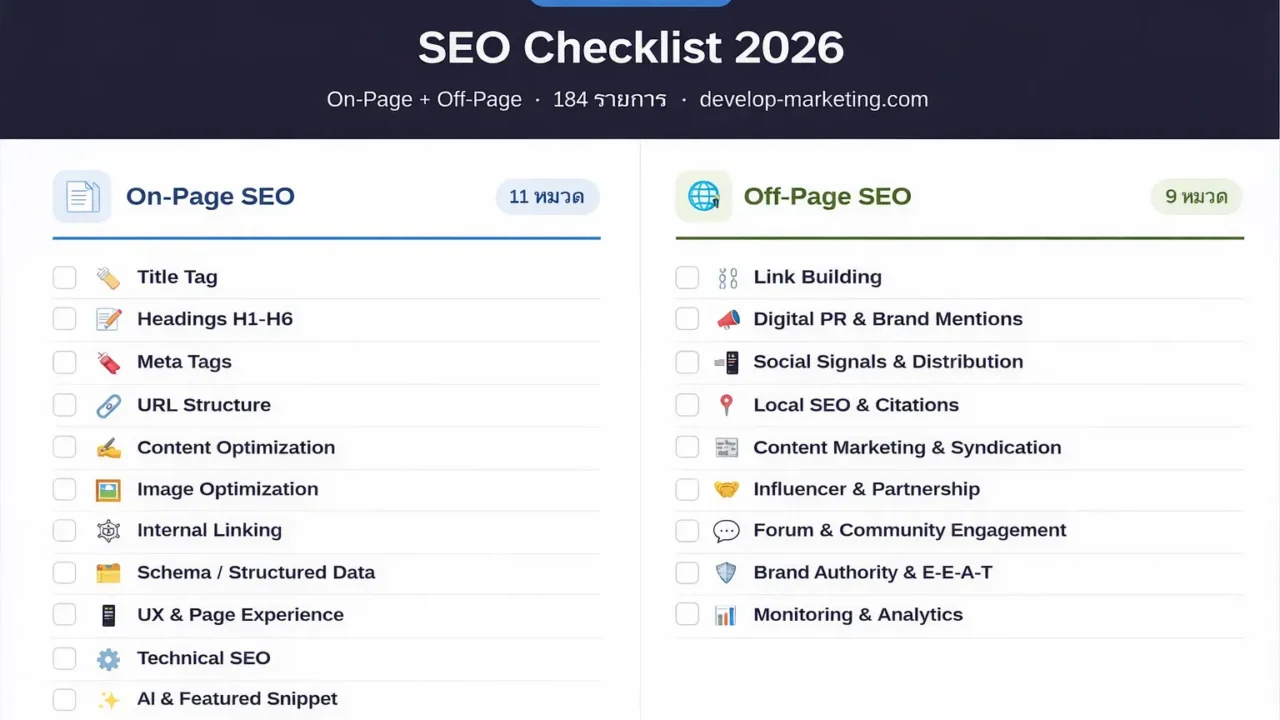Viewport: 1280px width, 720px height.
Task: Check the Title Tag checkbox
Action: click(64, 277)
